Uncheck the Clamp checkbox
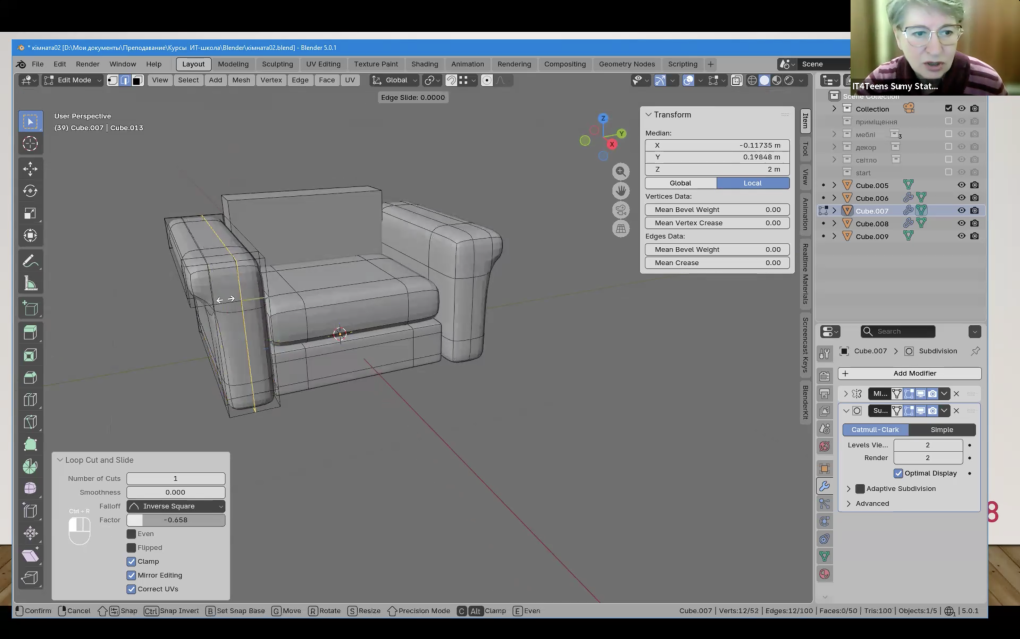The width and height of the screenshot is (1020, 639). click(131, 561)
